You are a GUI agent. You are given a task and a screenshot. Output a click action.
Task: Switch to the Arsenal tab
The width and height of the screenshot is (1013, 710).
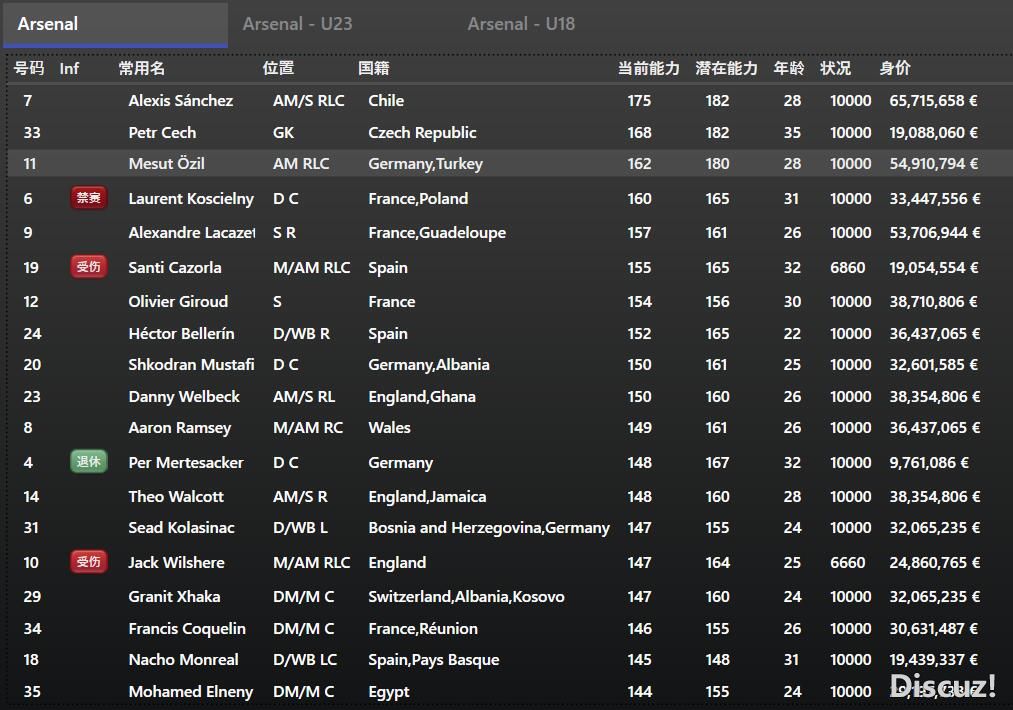[115, 24]
